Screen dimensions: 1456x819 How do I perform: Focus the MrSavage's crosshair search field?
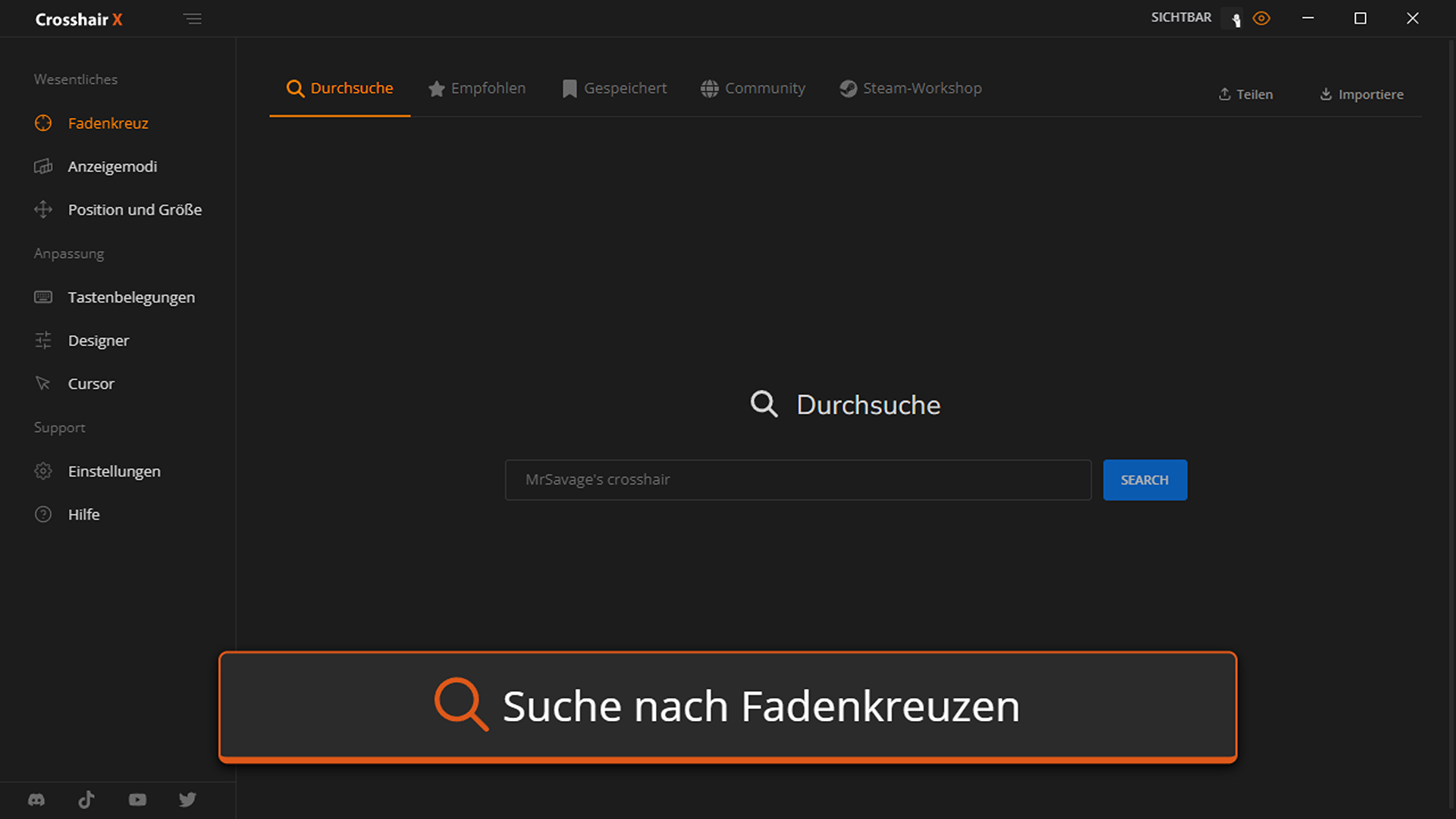(x=799, y=480)
